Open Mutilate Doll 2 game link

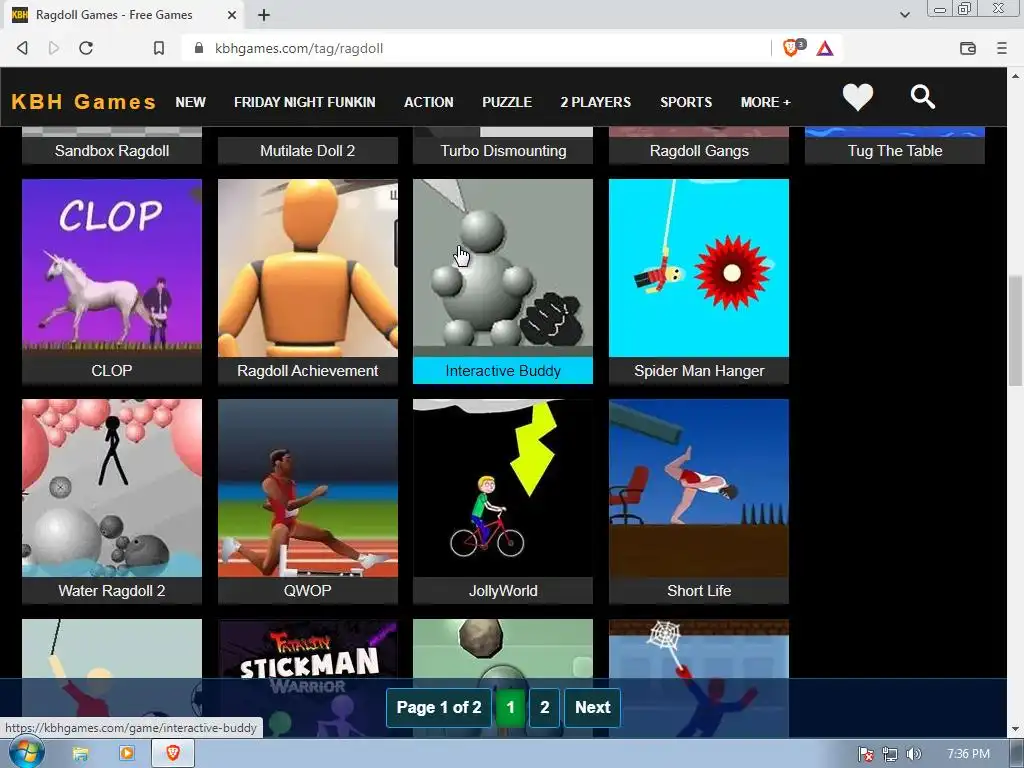coord(308,150)
